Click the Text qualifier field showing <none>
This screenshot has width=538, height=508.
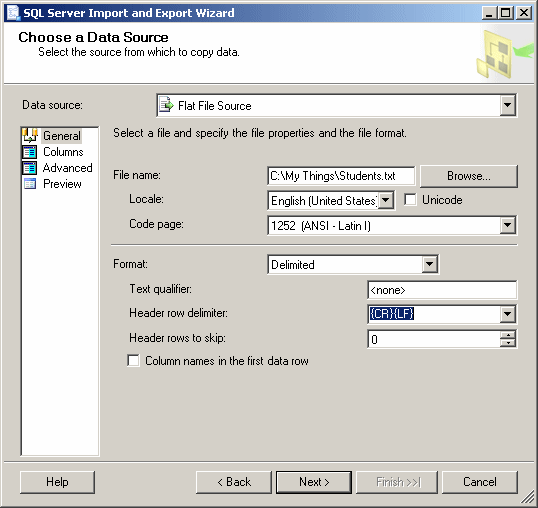pos(442,290)
